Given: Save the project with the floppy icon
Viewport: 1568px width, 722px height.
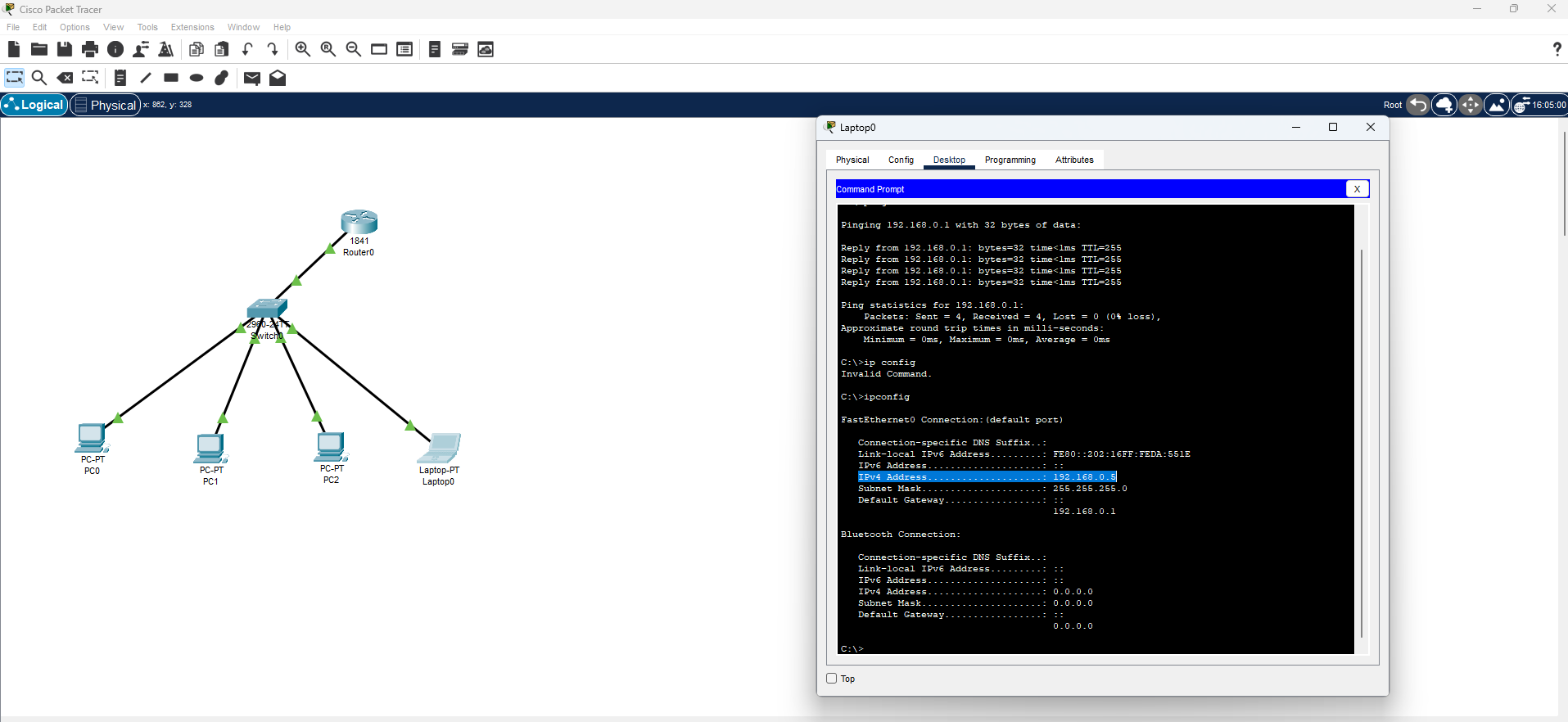Looking at the screenshot, I should [x=65, y=49].
